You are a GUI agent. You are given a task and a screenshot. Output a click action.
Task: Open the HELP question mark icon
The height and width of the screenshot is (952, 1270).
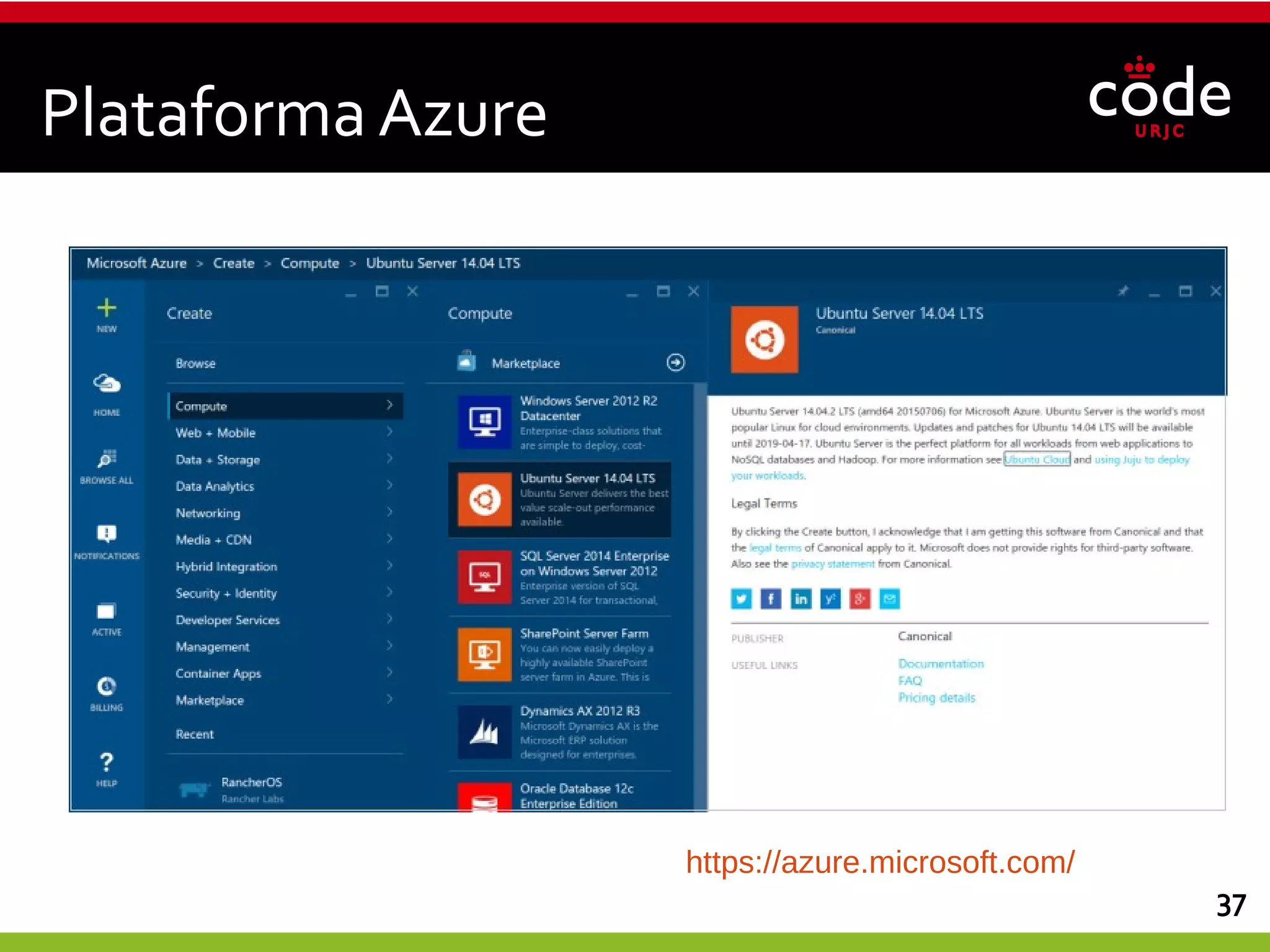[x=107, y=762]
